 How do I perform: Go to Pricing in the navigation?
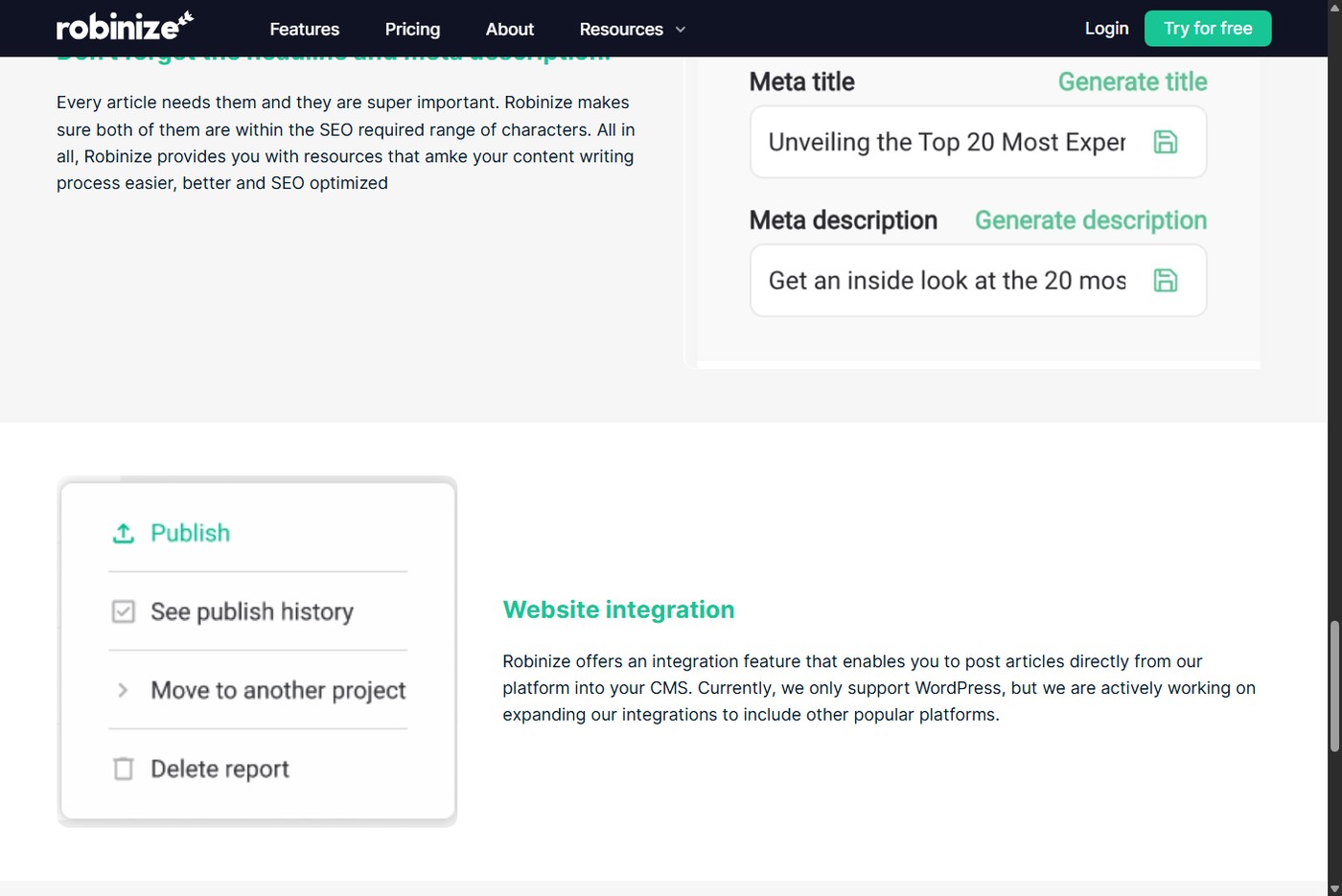[x=412, y=29]
